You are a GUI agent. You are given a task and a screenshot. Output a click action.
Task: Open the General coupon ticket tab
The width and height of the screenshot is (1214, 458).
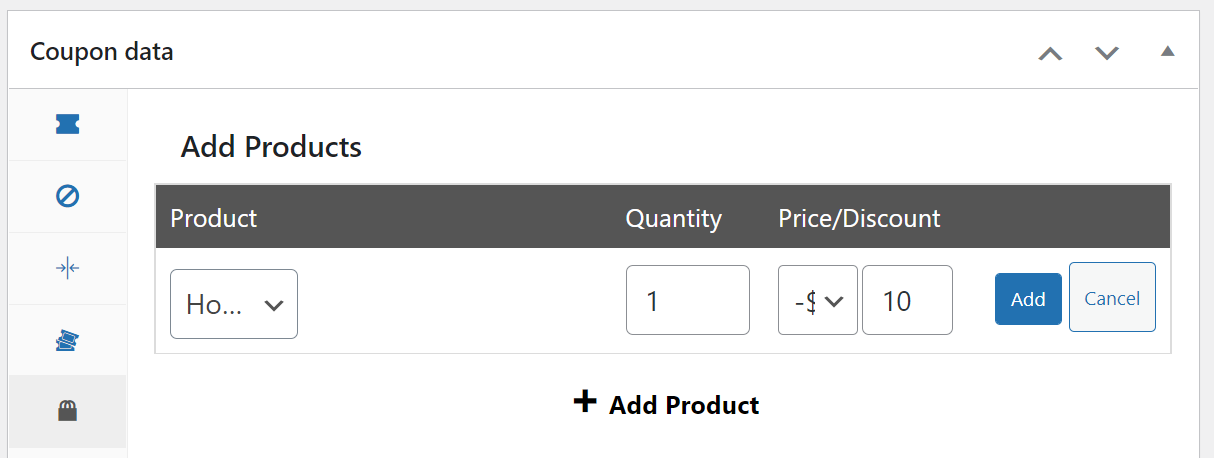pos(68,124)
